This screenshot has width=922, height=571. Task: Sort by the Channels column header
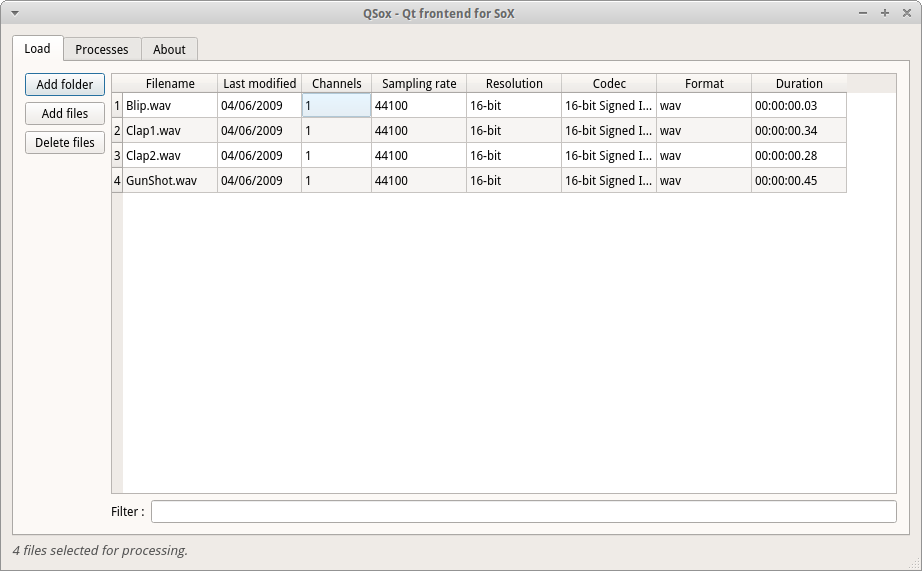coord(336,84)
